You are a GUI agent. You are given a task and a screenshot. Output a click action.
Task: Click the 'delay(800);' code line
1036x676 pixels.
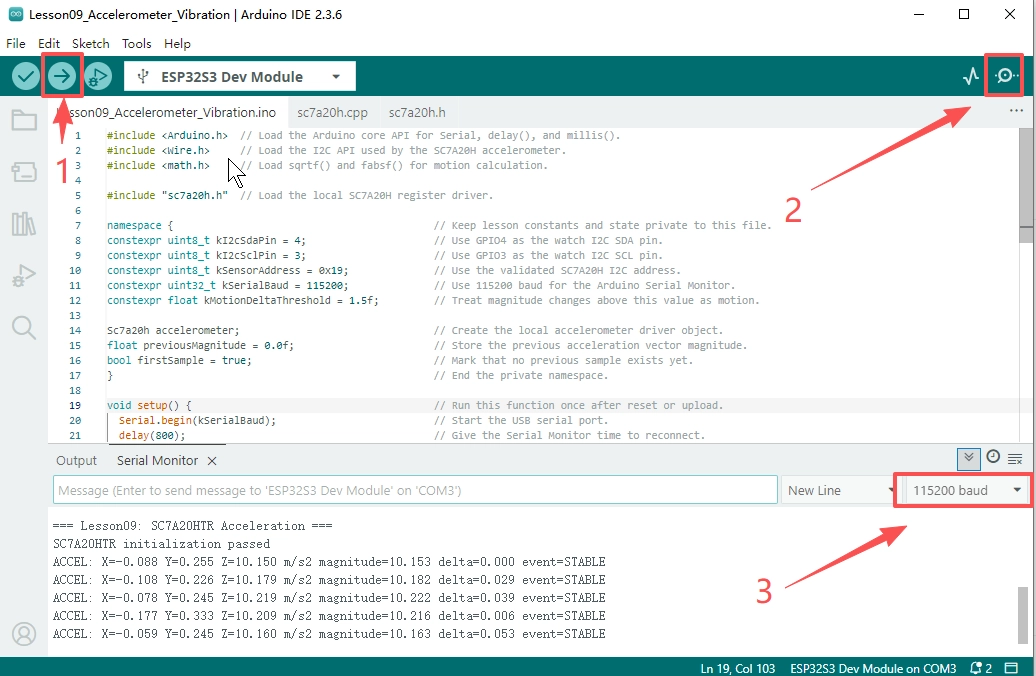pos(152,435)
